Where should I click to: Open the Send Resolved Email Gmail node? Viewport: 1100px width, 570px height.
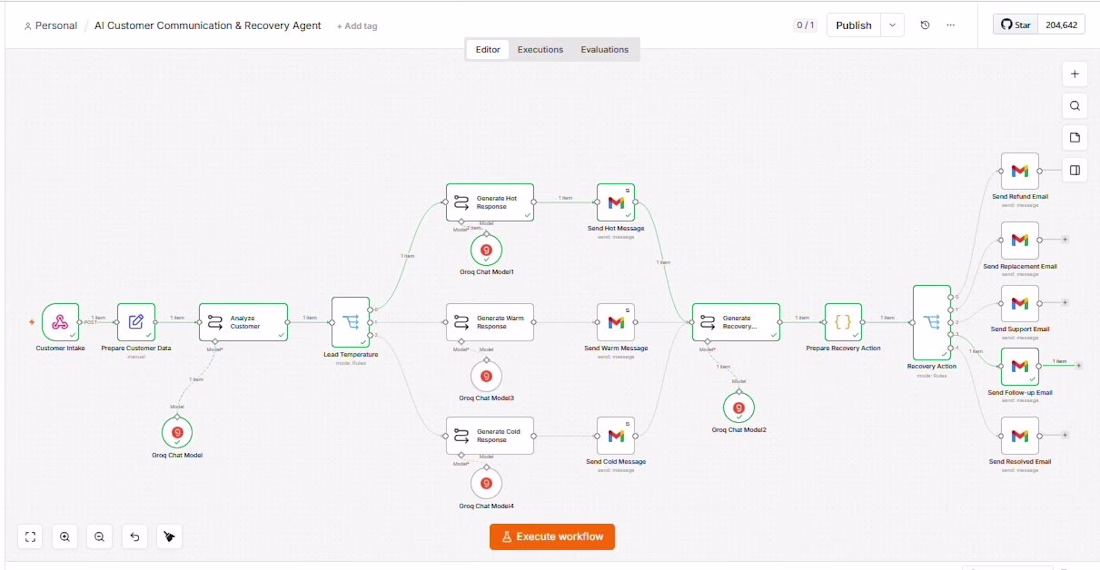click(x=1020, y=435)
